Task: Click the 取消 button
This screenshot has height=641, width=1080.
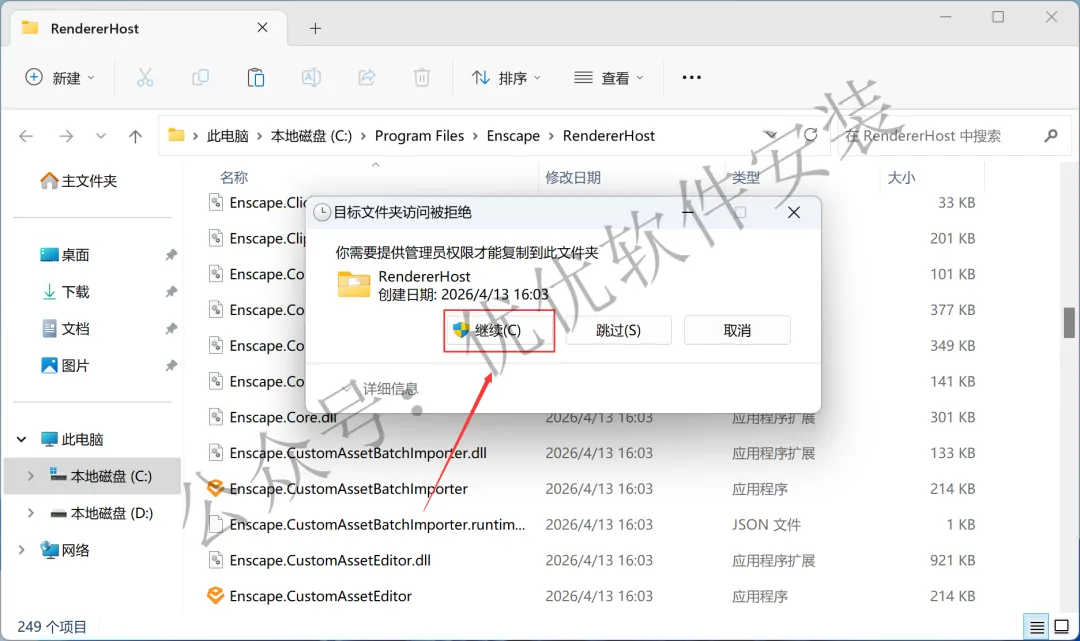Action: [x=737, y=330]
